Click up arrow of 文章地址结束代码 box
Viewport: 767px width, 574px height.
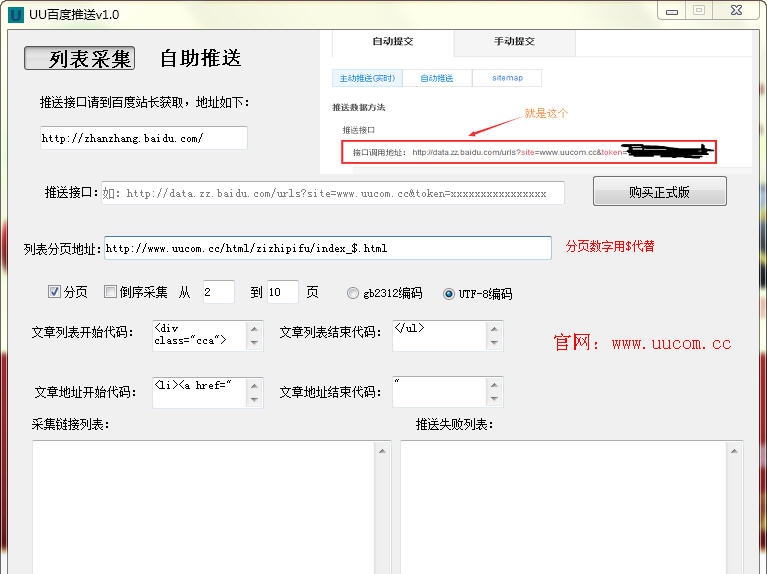[495, 385]
